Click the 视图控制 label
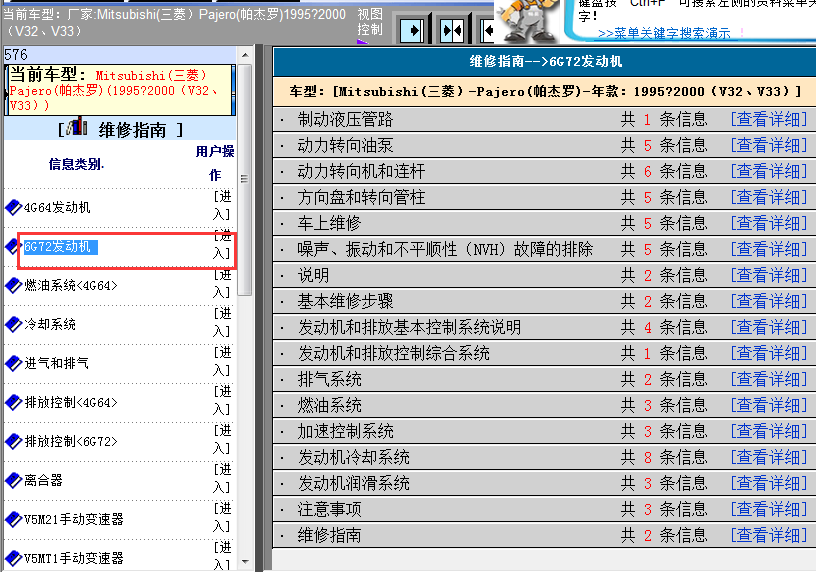The width and height of the screenshot is (816, 572). pyautogui.click(x=369, y=22)
